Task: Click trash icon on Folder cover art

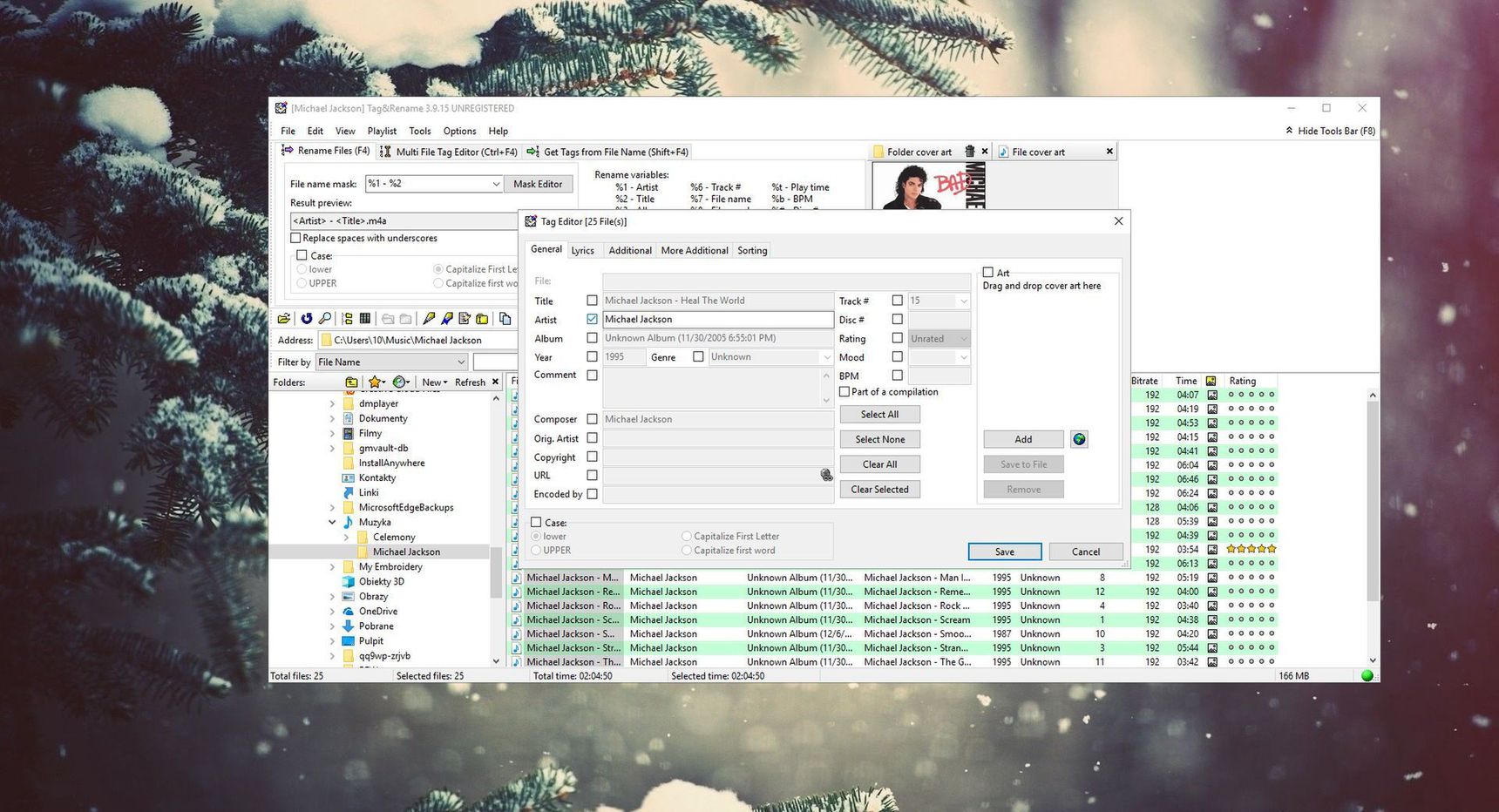Action: (969, 152)
